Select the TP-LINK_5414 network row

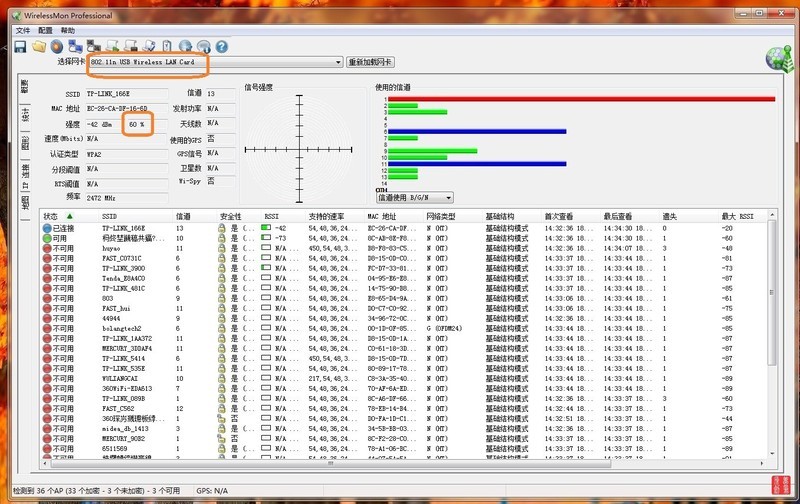[x=405, y=359]
